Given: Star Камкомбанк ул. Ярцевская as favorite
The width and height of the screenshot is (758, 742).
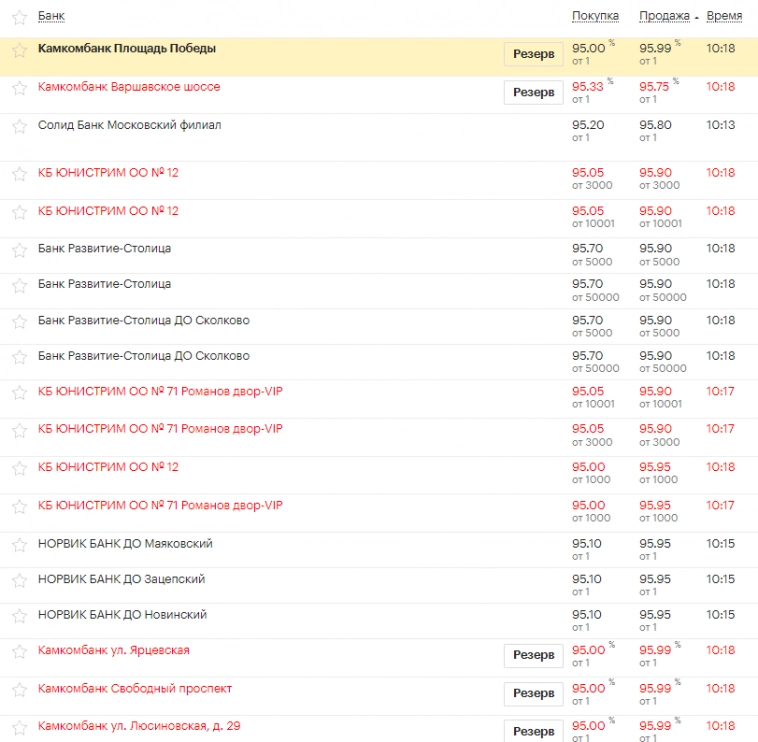Looking at the screenshot, I should [x=20, y=652].
